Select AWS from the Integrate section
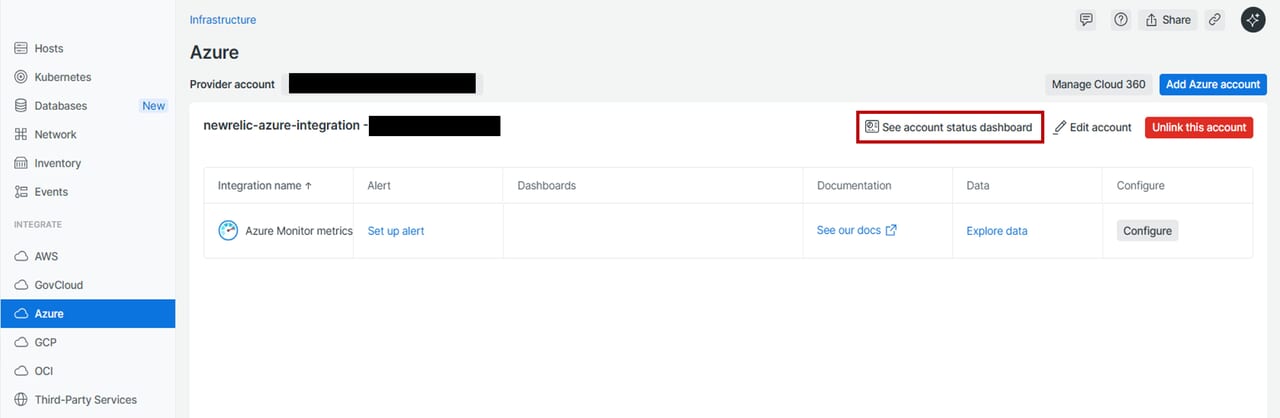Image resolution: width=1280 pixels, height=418 pixels. (46, 257)
